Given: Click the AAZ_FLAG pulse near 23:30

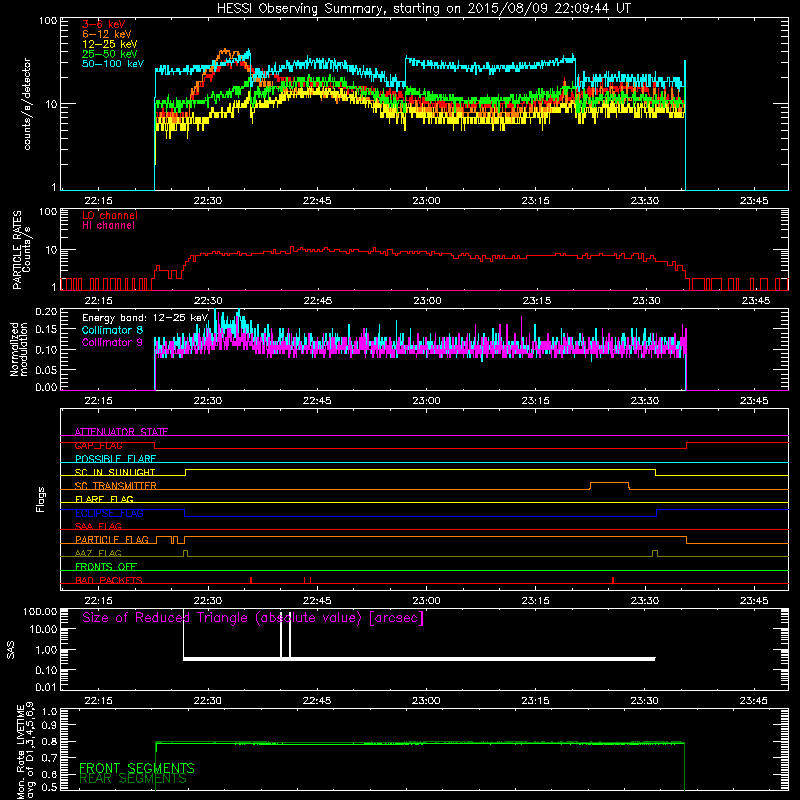Looking at the screenshot, I should click(655, 553).
